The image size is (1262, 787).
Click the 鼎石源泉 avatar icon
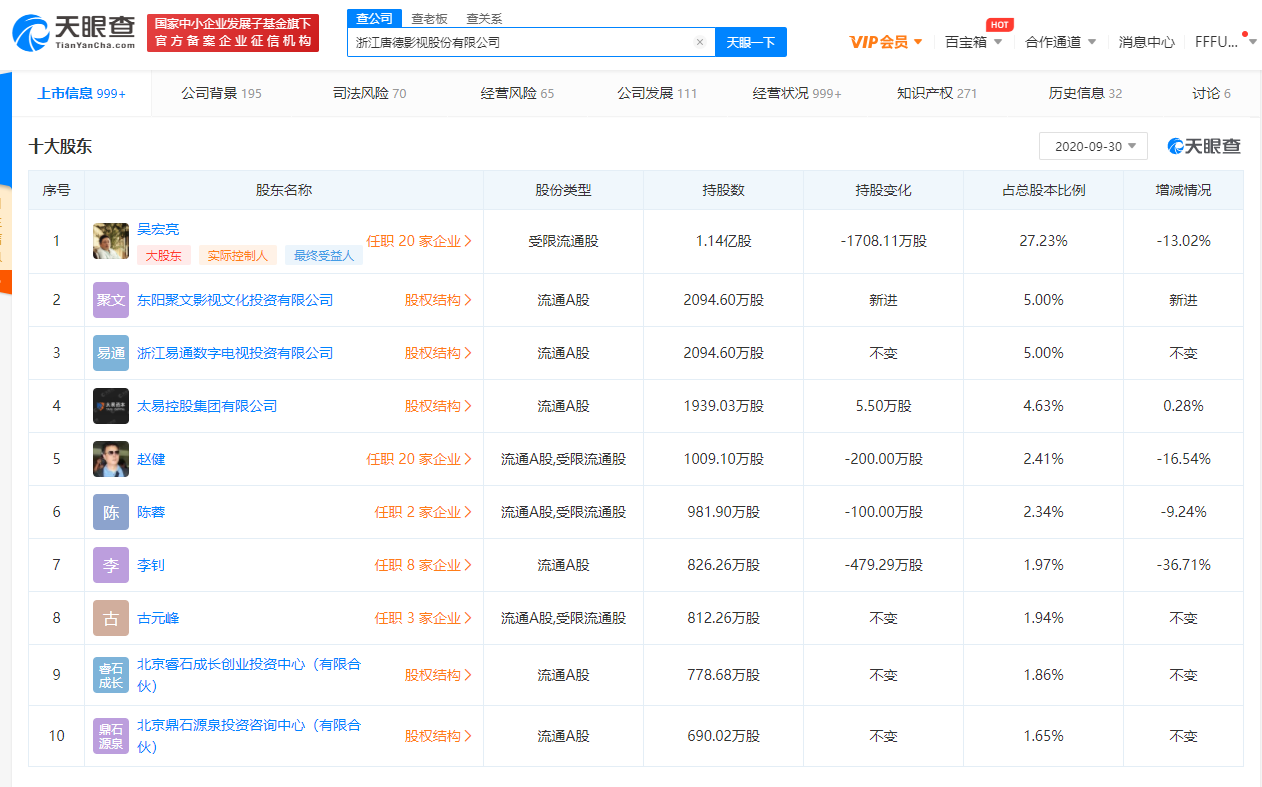pyautogui.click(x=111, y=736)
